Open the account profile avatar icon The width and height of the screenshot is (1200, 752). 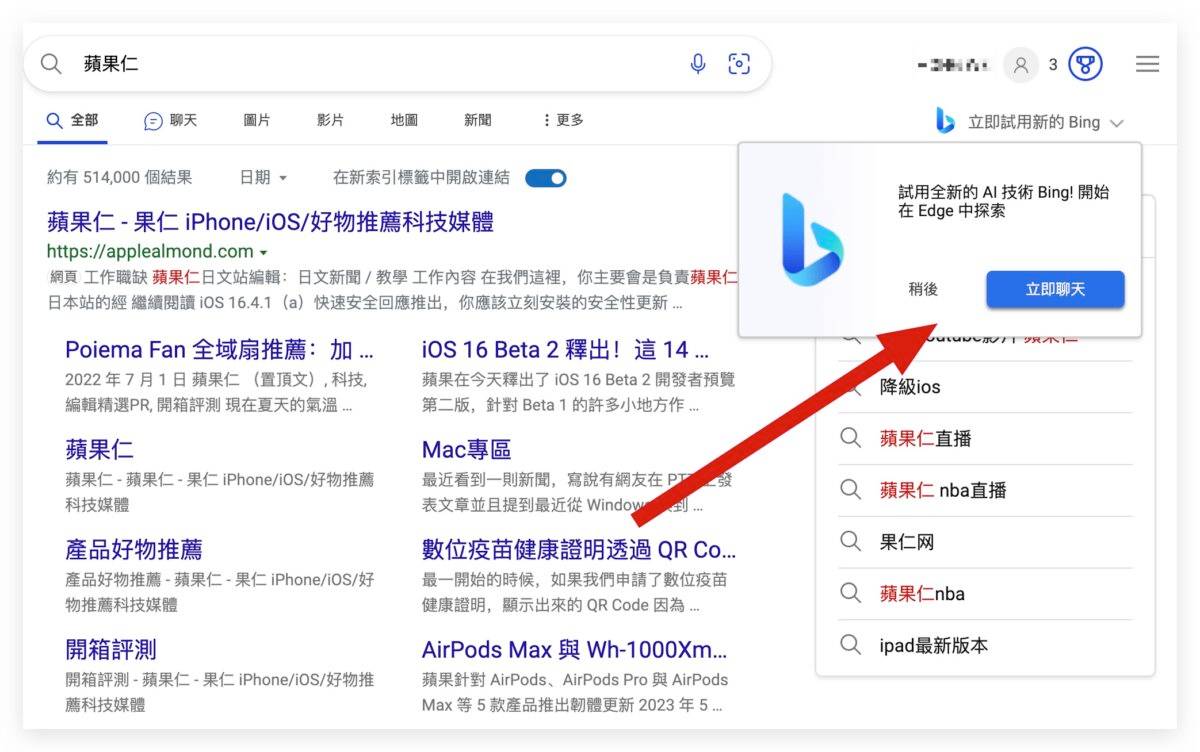tap(1021, 65)
